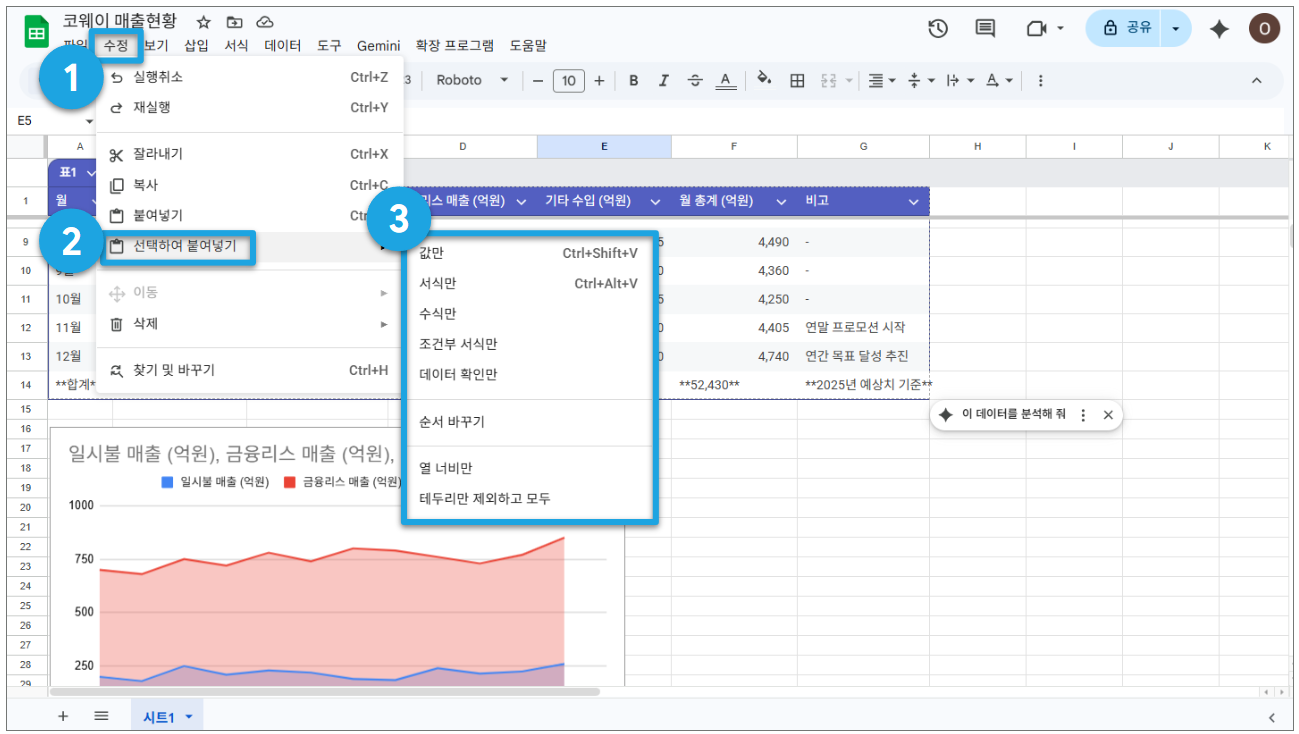Image resolution: width=1299 pixels, height=734 pixels.
Task: Open 비고 column filter dropdown
Action: tap(913, 201)
